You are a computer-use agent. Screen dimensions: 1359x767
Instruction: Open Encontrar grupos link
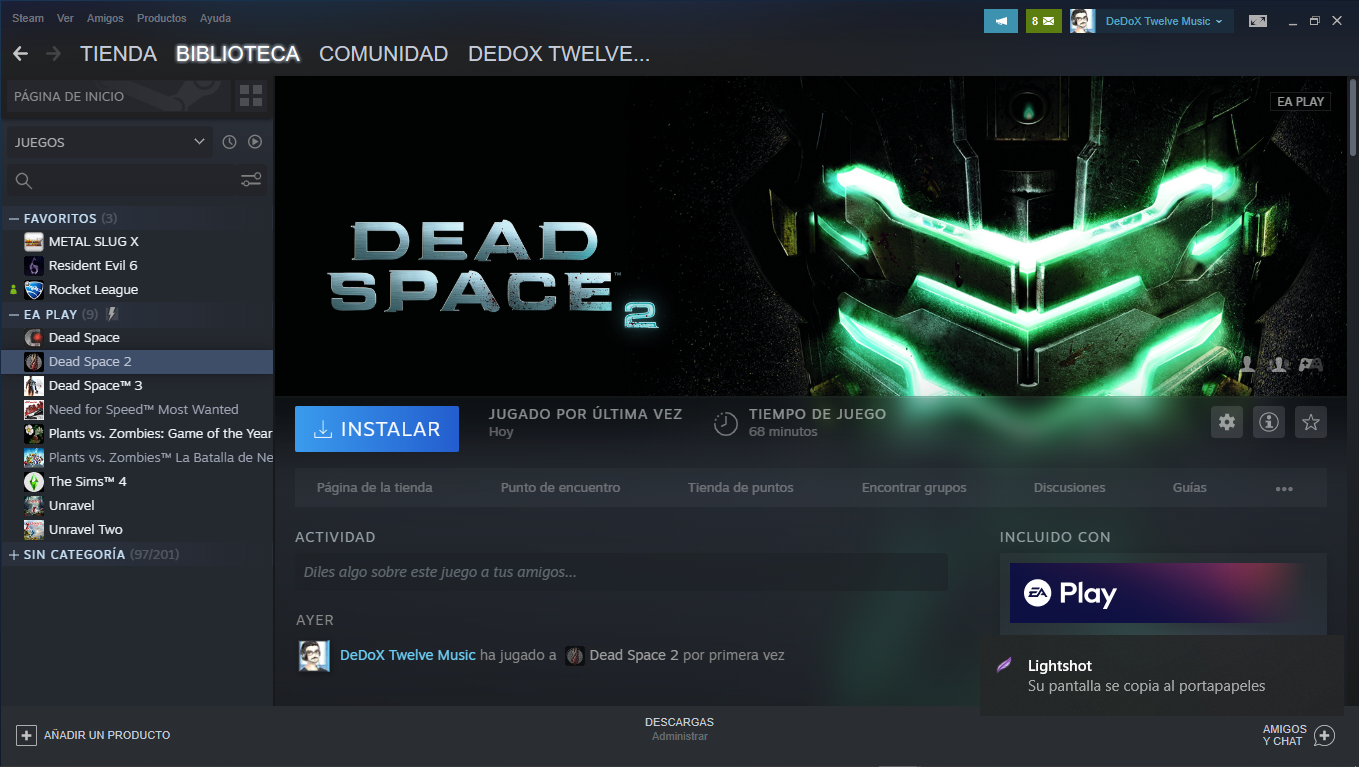(x=914, y=488)
